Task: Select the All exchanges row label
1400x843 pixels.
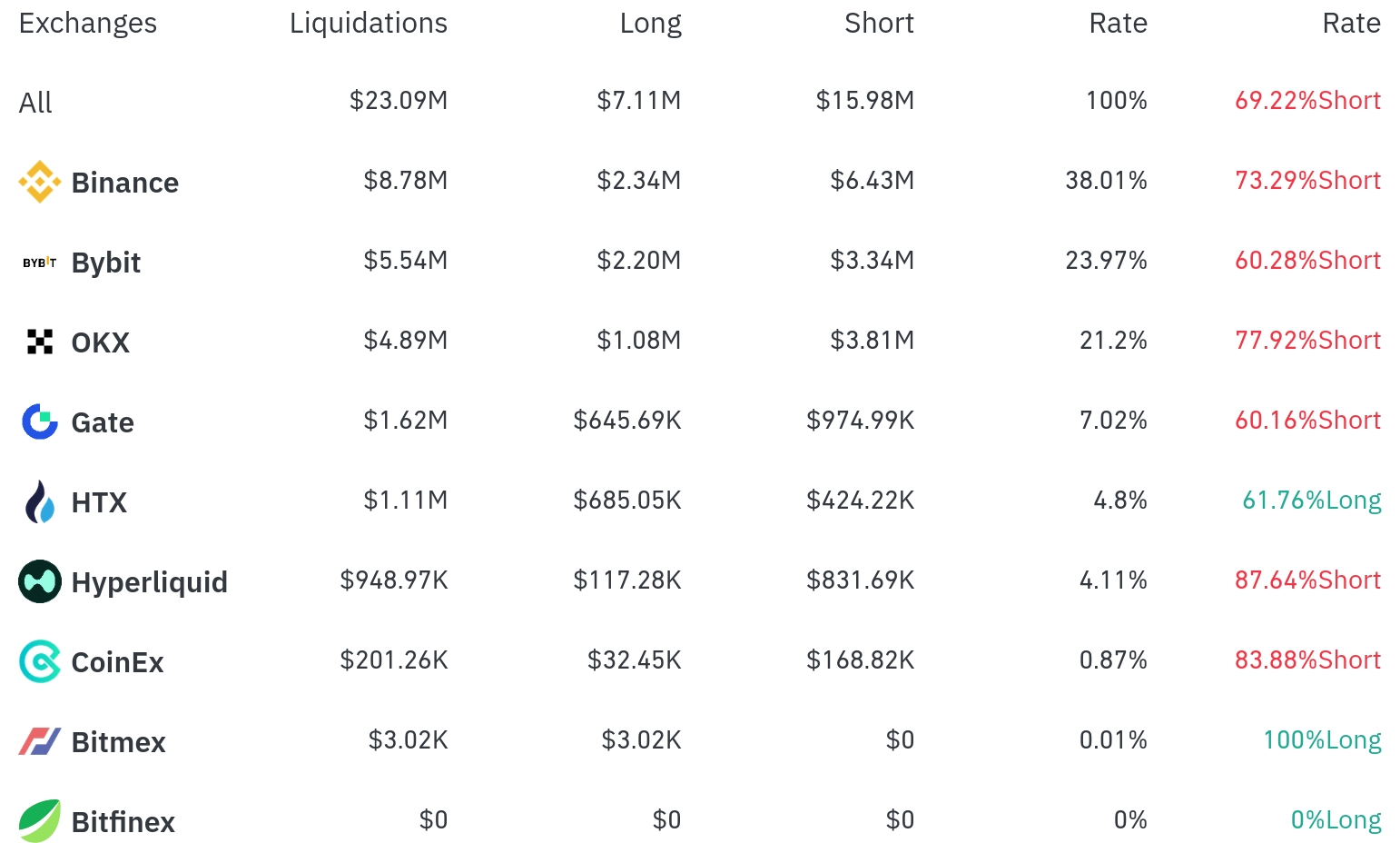Action: point(35,103)
